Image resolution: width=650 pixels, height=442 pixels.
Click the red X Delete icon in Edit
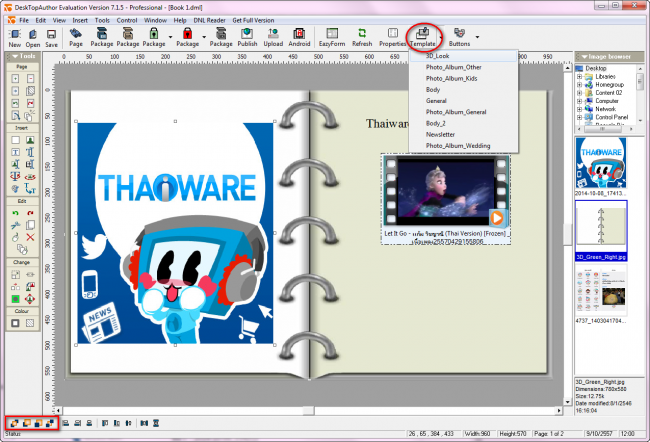coord(30,237)
